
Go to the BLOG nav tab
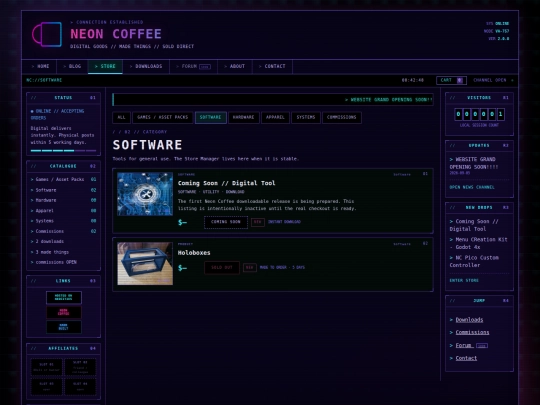coord(72,66)
